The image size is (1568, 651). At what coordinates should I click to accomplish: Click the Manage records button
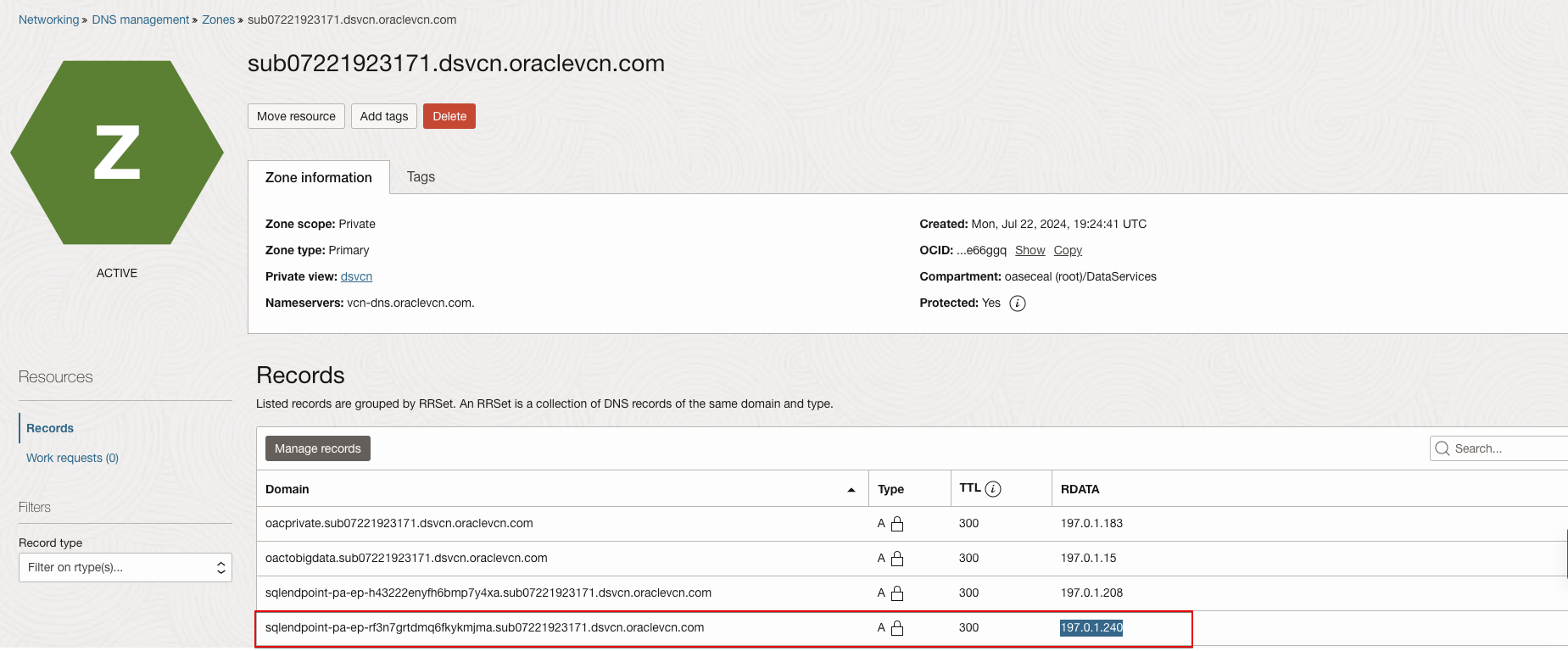318,448
